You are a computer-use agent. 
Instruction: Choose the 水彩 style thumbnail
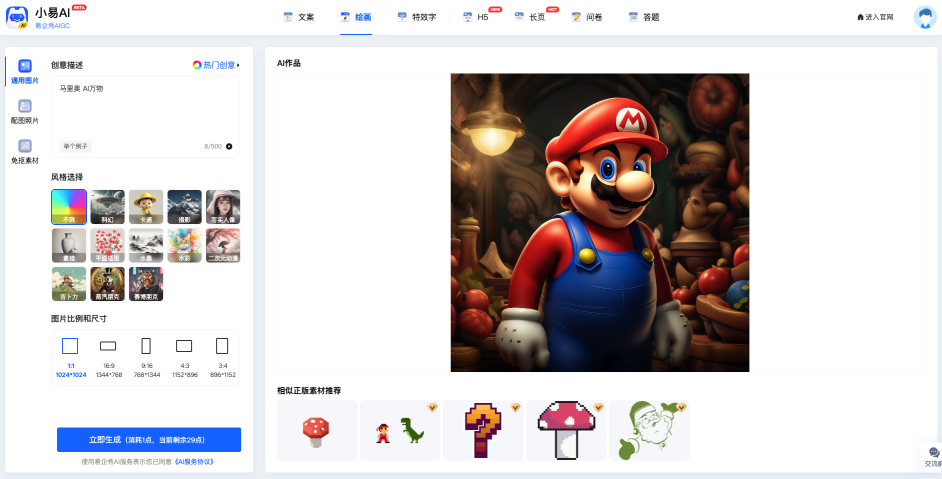point(184,245)
